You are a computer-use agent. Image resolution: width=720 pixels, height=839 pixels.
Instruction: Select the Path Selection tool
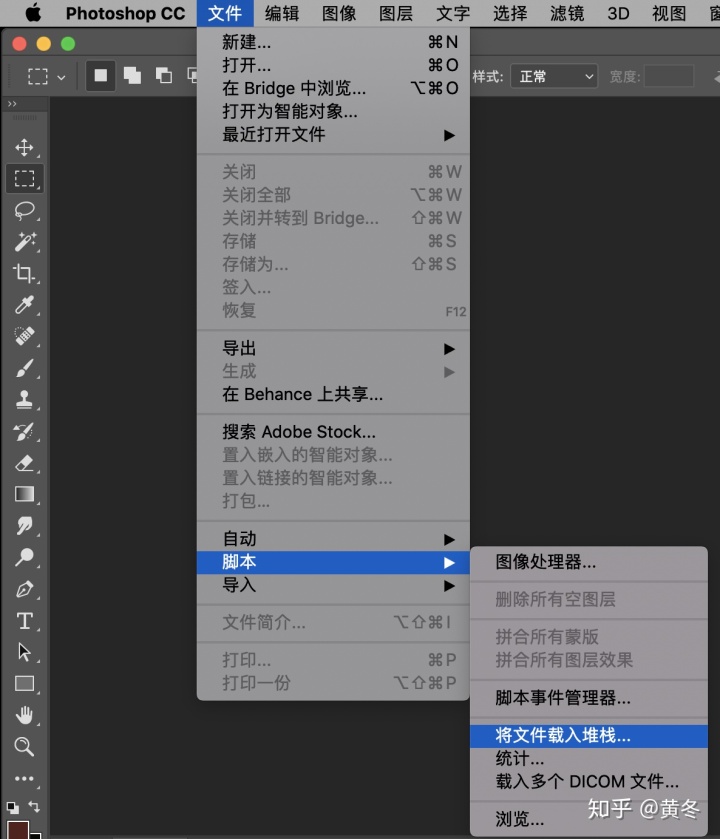[x=24, y=652]
